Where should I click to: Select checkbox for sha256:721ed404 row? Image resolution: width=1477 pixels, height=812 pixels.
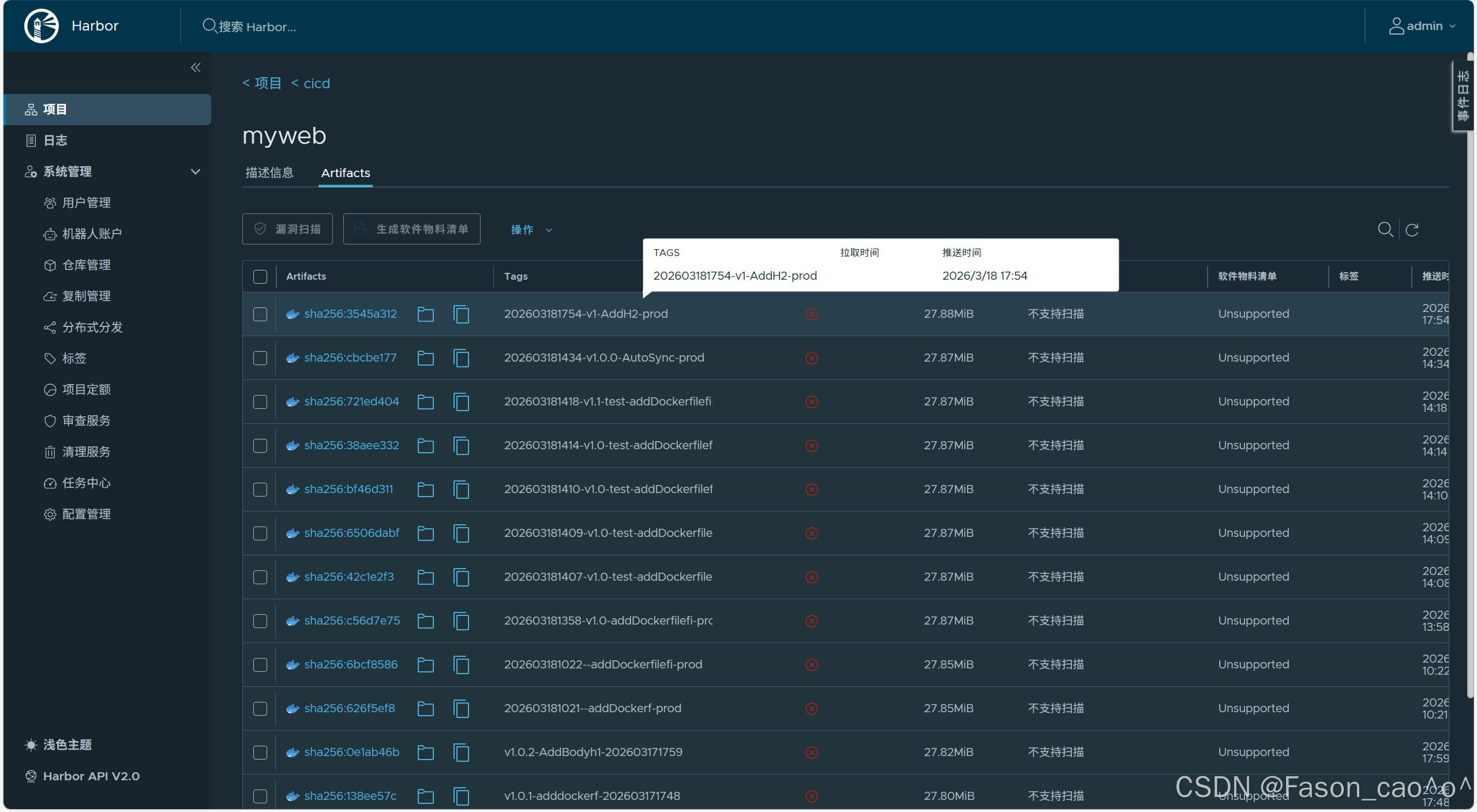pyautogui.click(x=260, y=402)
